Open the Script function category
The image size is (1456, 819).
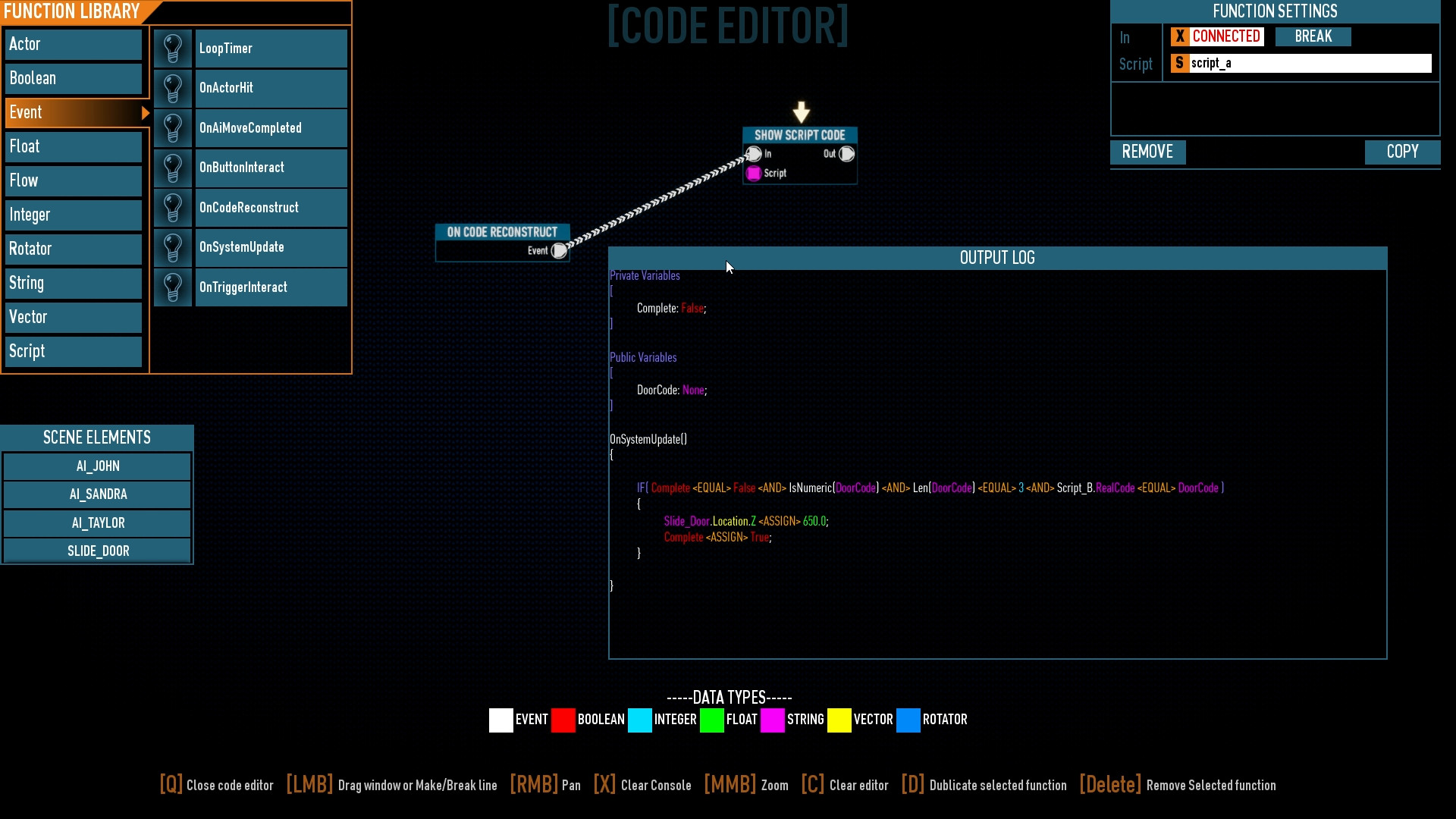(73, 351)
